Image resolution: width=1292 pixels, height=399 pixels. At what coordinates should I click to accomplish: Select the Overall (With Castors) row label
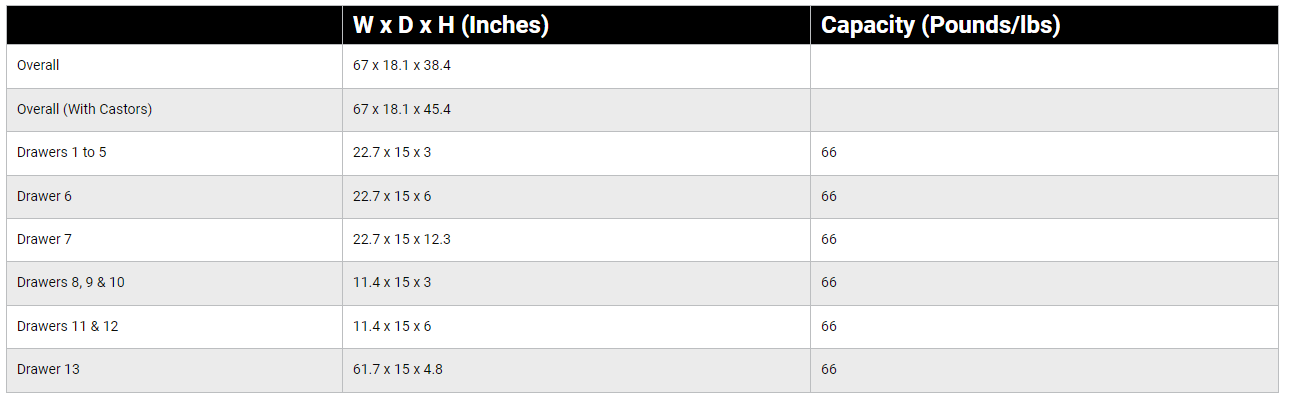pos(85,109)
